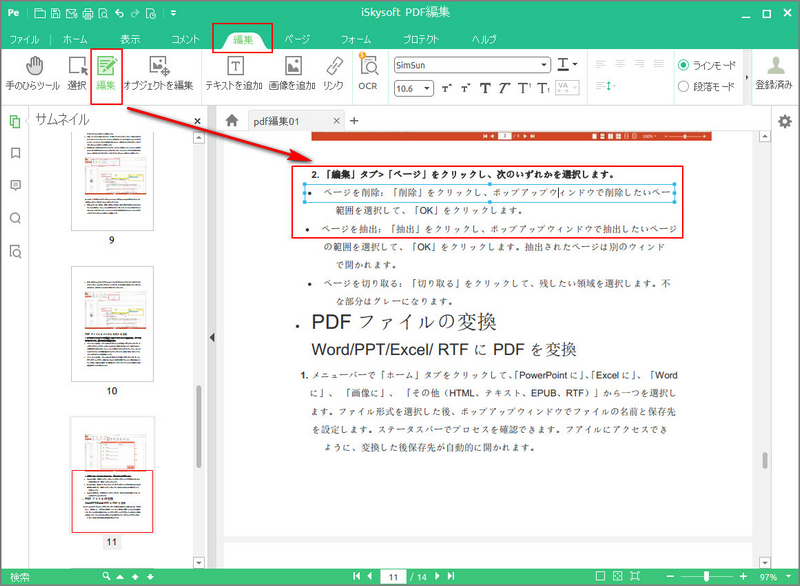Go to the last page button
Screen dimensions: 800x586
point(451,576)
